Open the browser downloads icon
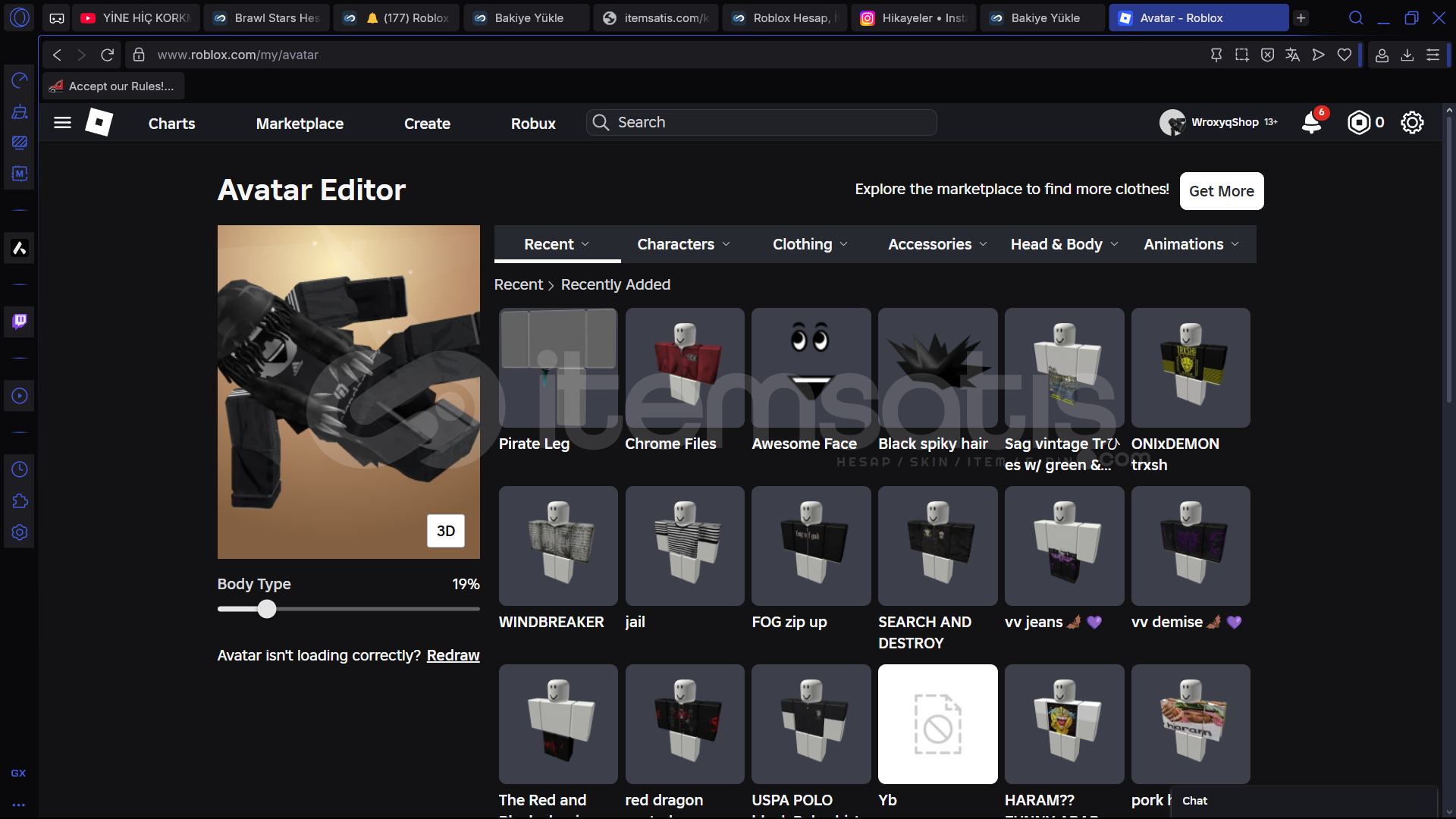Viewport: 1456px width, 819px height. (x=1407, y=55)
